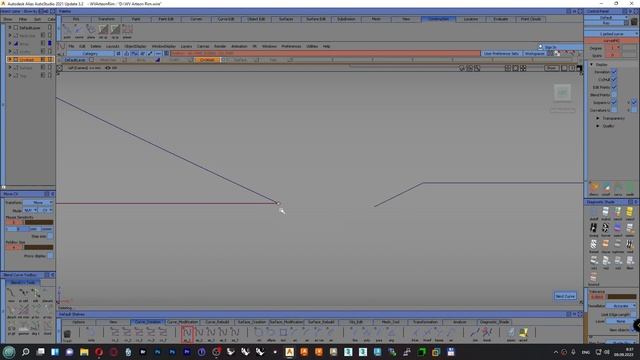Toggle the CV/Hull checkbox in the Control Panel
This screenshot has height=360, width=640.
613,80
